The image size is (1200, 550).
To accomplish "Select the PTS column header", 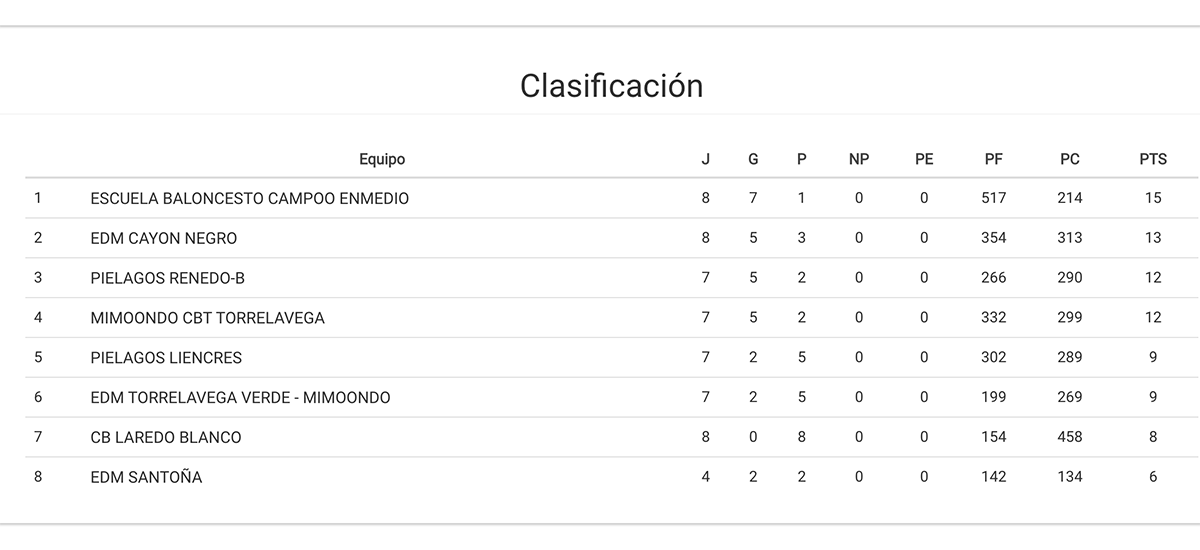I will click(1153, 159).
